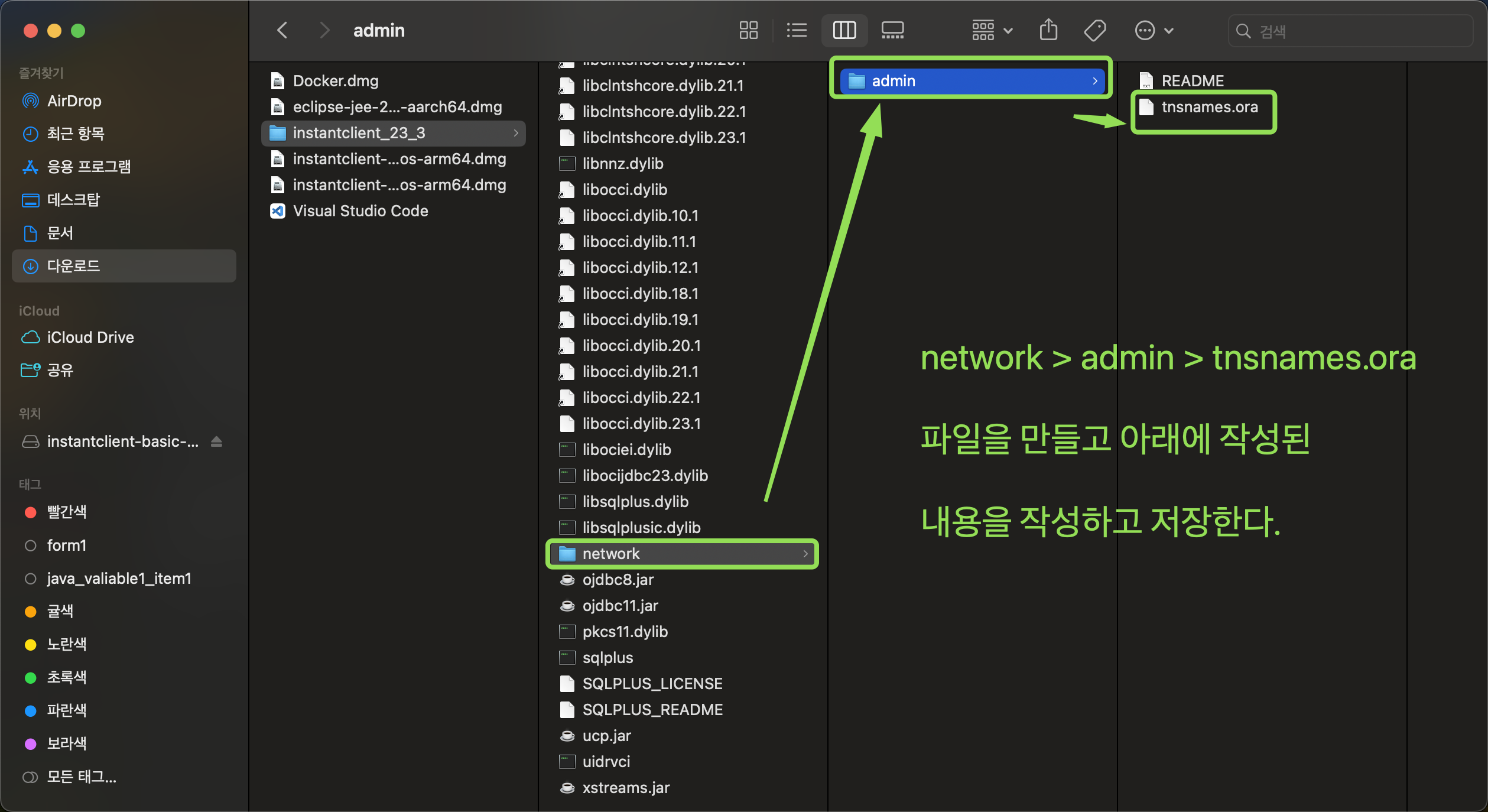Select the red tag (빨간색)

tap(66, 512)
